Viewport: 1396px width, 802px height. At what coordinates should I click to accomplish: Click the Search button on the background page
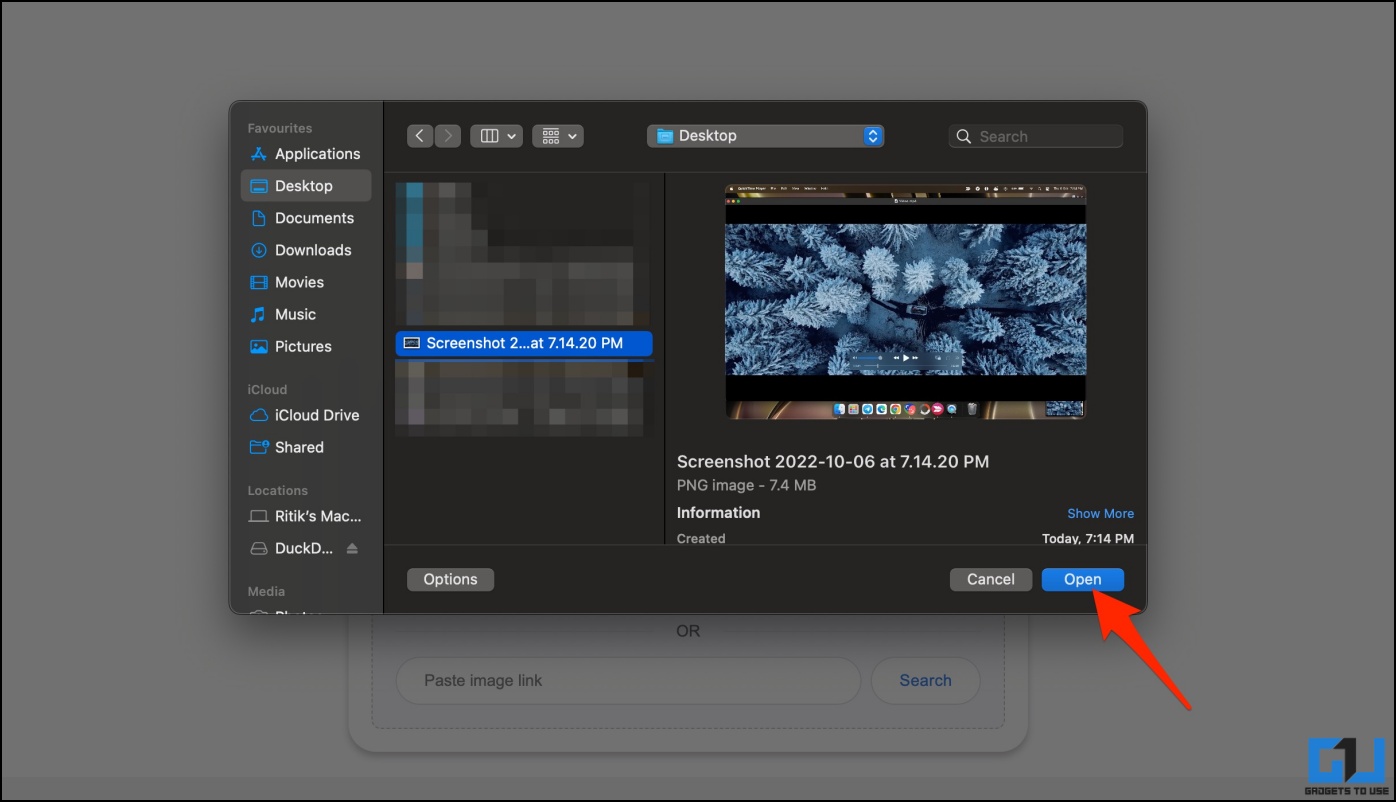coord(925,680)
